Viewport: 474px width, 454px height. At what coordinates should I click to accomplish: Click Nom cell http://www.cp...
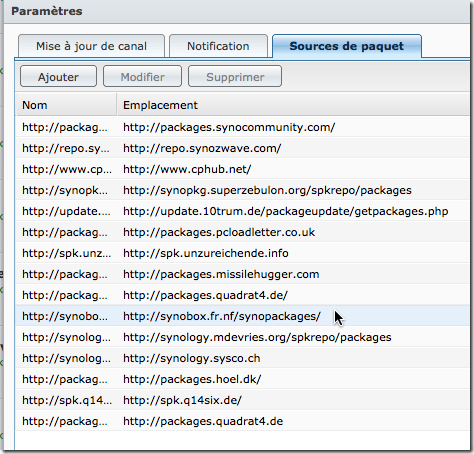(x=67, y=169)
